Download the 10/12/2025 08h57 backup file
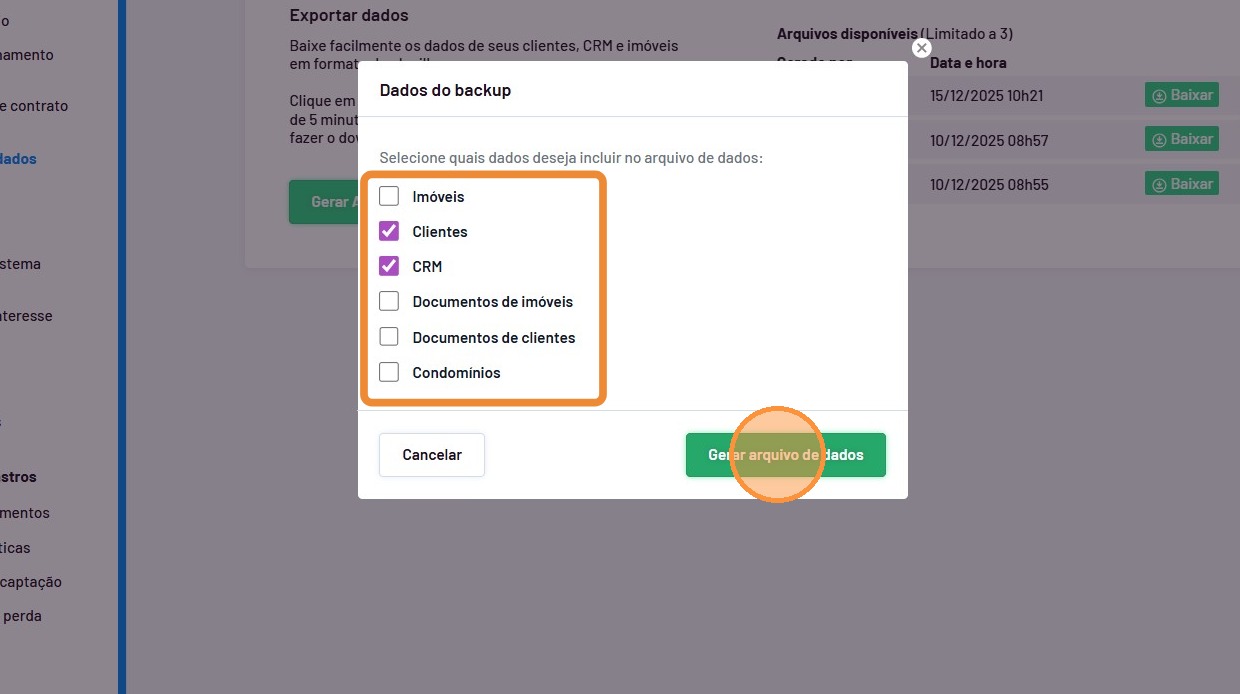This screenshot has height=694, width=1240. (1181, 140)
